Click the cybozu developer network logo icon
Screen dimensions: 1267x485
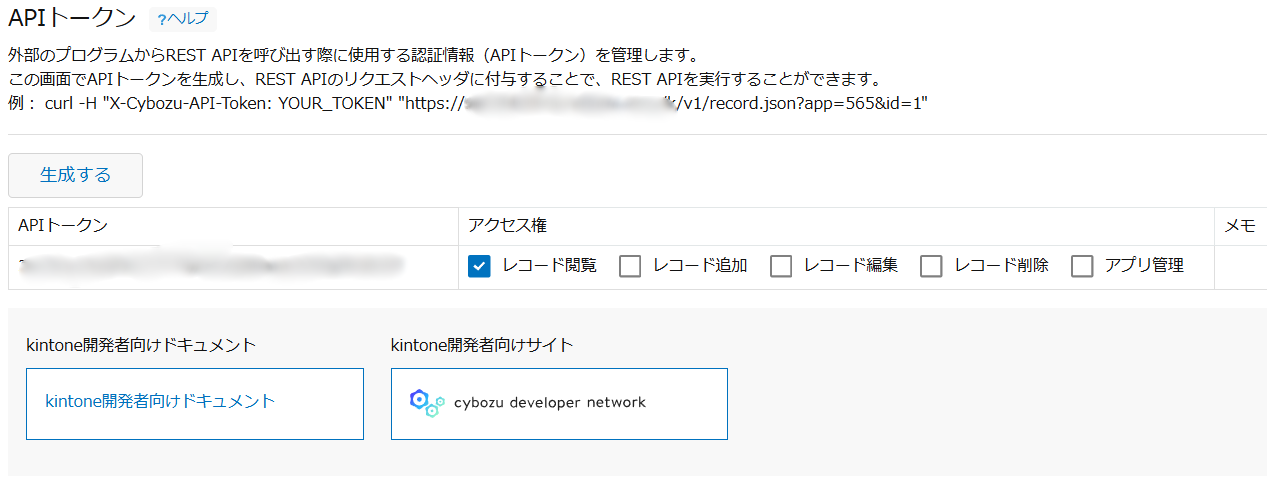(427, 403)
